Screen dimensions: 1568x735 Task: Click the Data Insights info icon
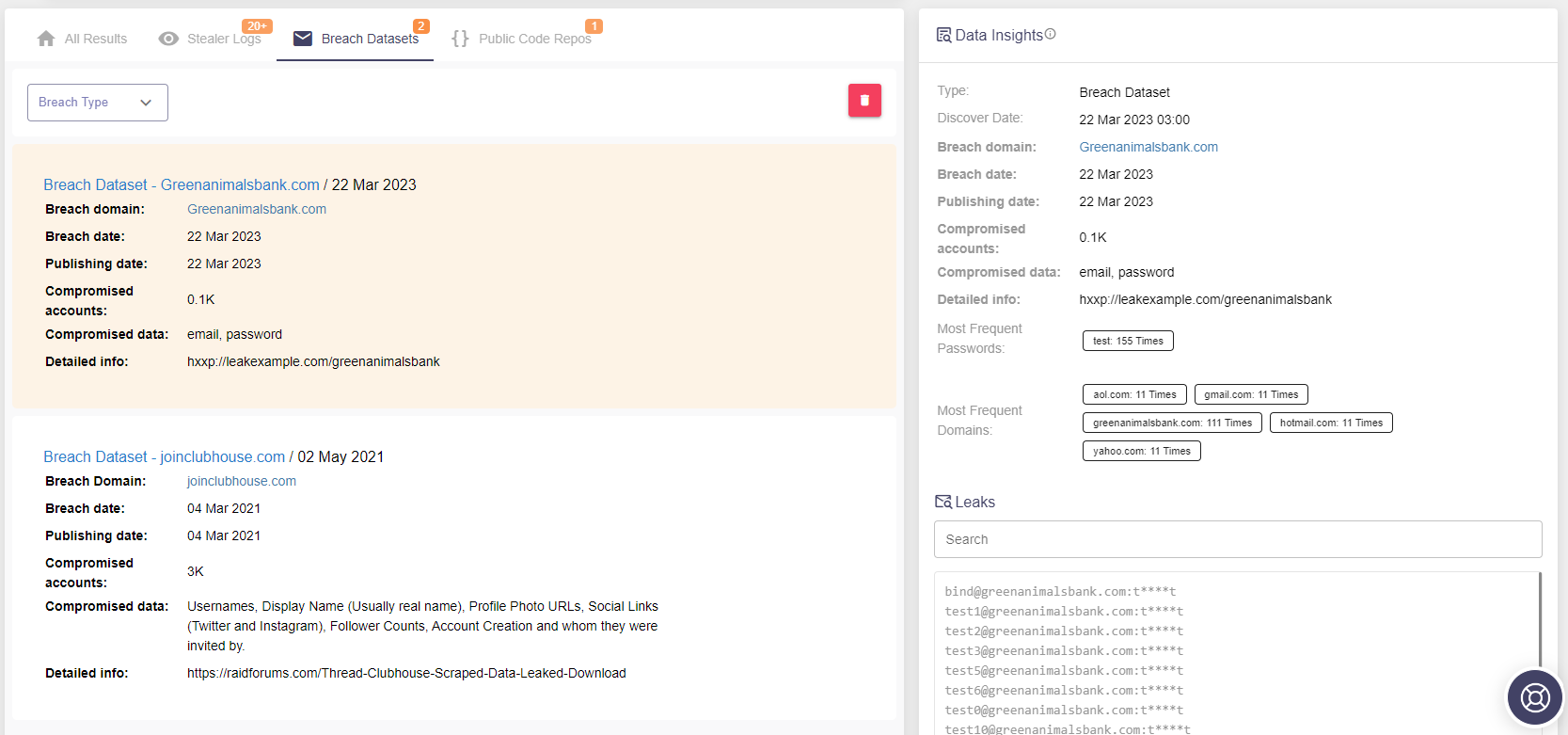point(1051,34)
